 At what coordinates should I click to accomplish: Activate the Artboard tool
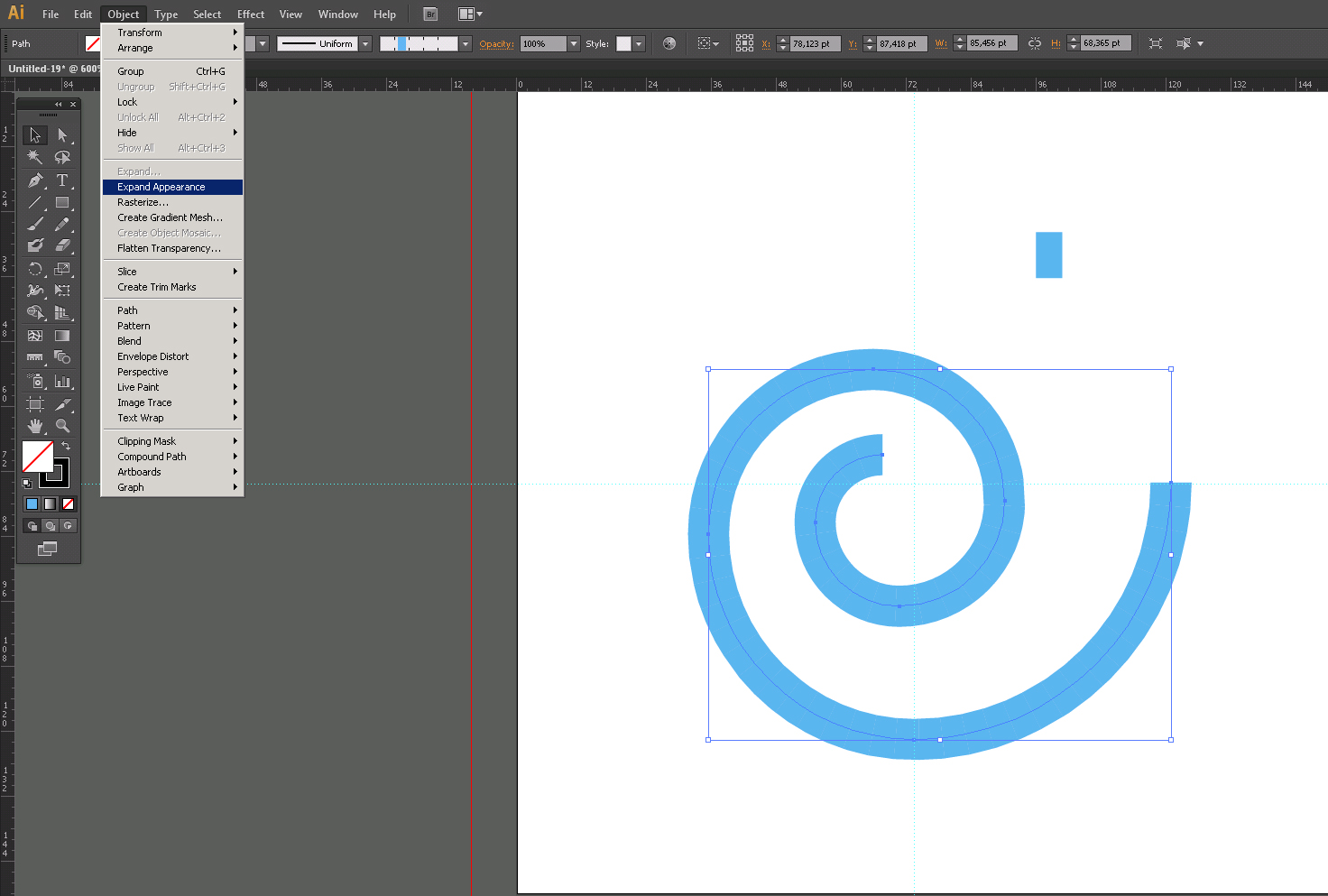click(35, 404)
